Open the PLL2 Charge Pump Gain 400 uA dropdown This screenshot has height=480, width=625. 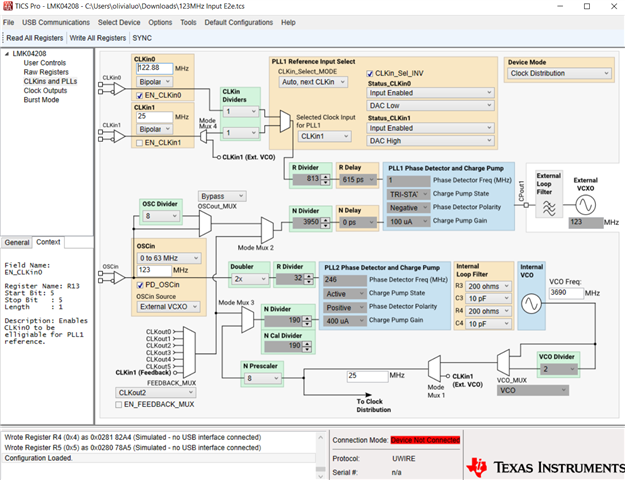coord(345,321)
